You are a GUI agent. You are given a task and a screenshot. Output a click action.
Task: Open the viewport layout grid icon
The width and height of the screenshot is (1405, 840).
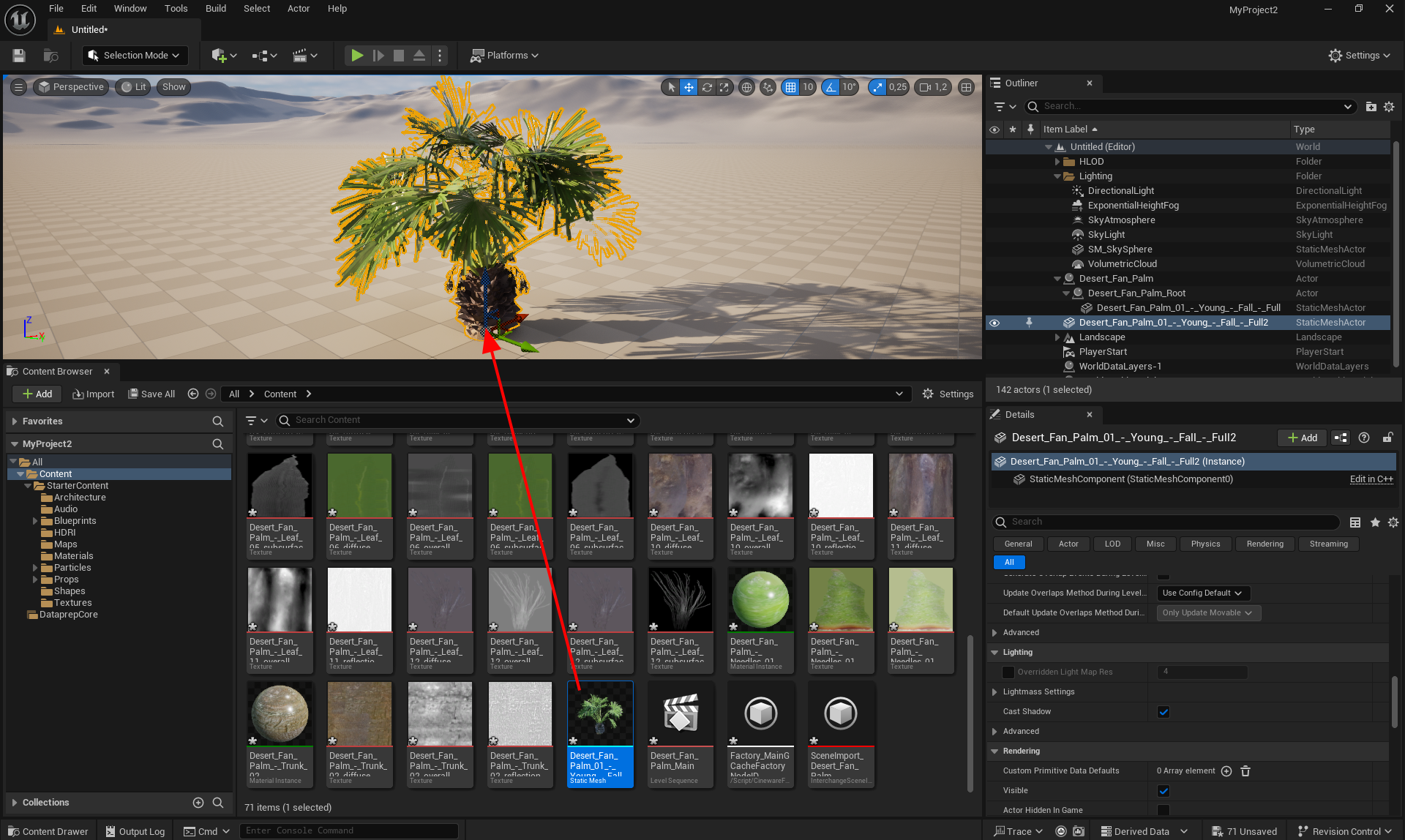pos(967,87)
